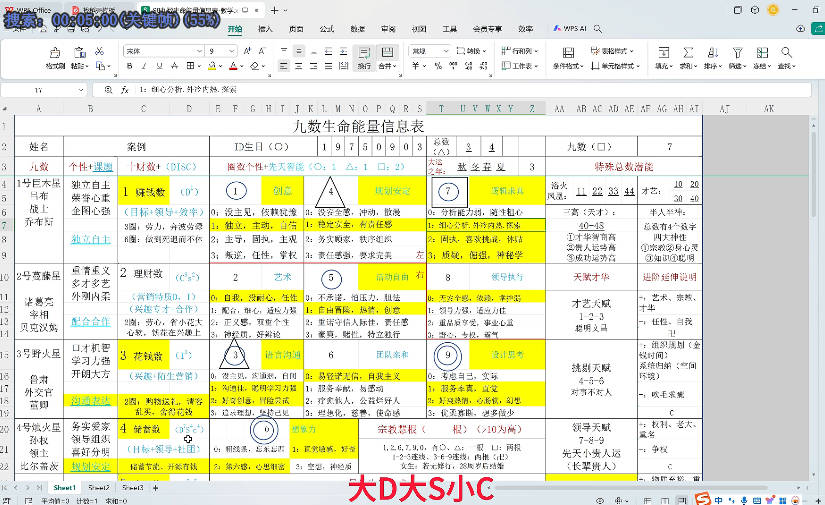Select the Sheet2 worksheet tab
The image size is (825, 505).
point(99,487)
